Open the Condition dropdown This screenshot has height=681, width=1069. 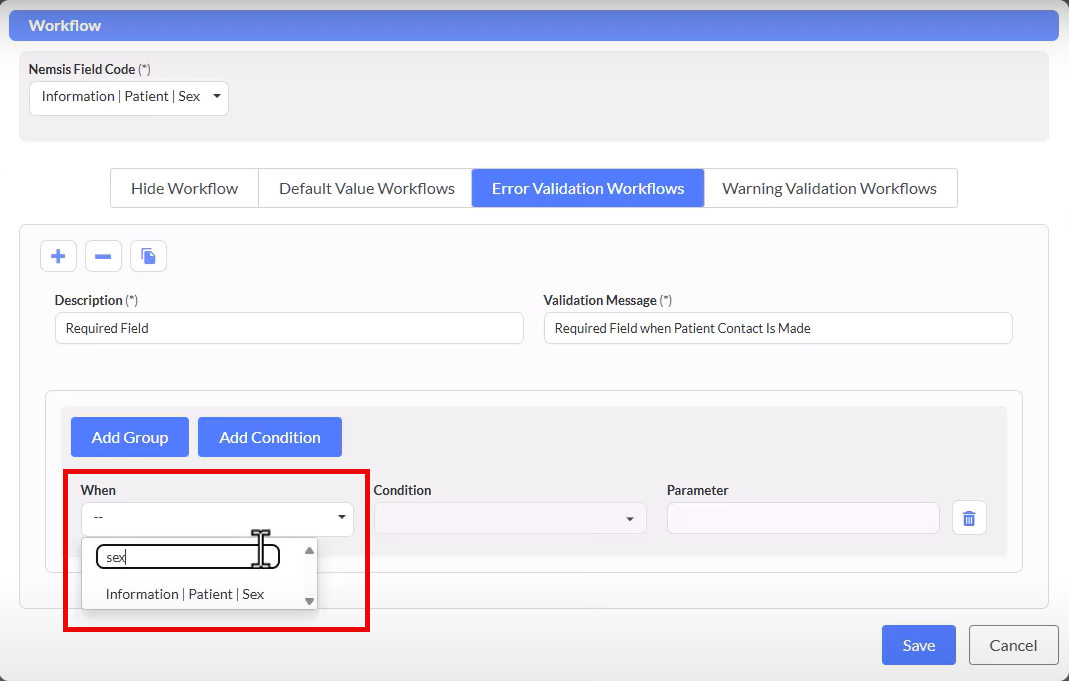tap(510, 518)
